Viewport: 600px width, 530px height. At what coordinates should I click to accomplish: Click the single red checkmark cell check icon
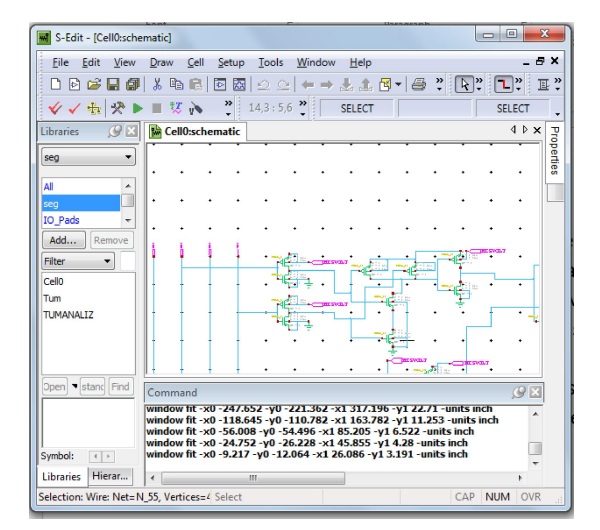pyautogui.click(x=74, y=108)
